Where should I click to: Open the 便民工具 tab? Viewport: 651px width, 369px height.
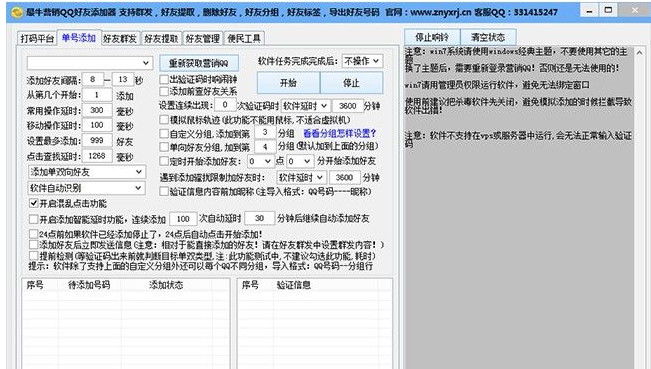(244, 39)
